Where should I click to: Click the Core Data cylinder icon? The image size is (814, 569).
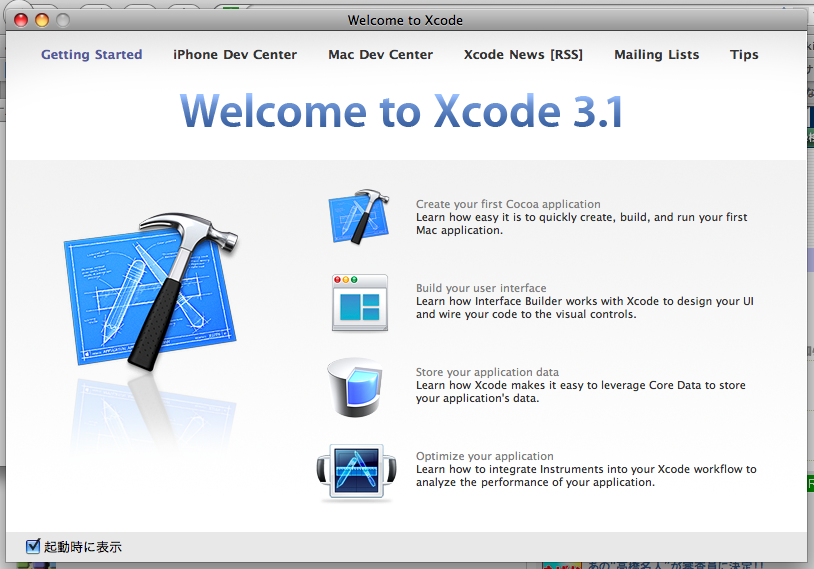[x=355, y=387]
